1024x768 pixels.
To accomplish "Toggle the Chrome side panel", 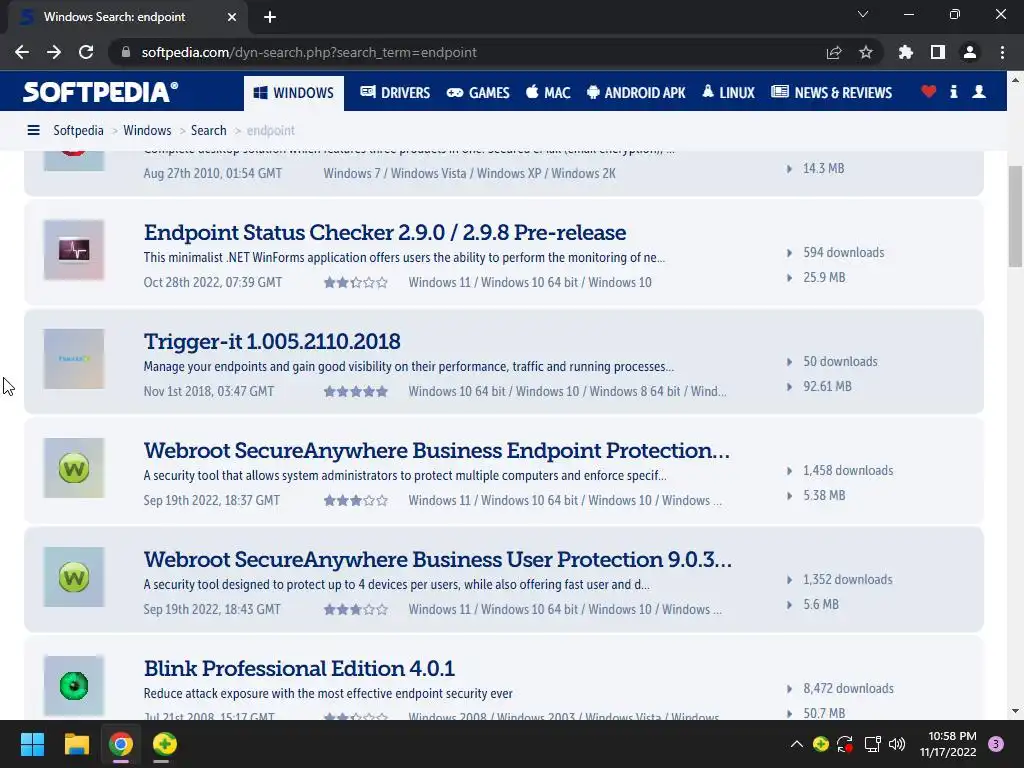I will coord(938,52).
